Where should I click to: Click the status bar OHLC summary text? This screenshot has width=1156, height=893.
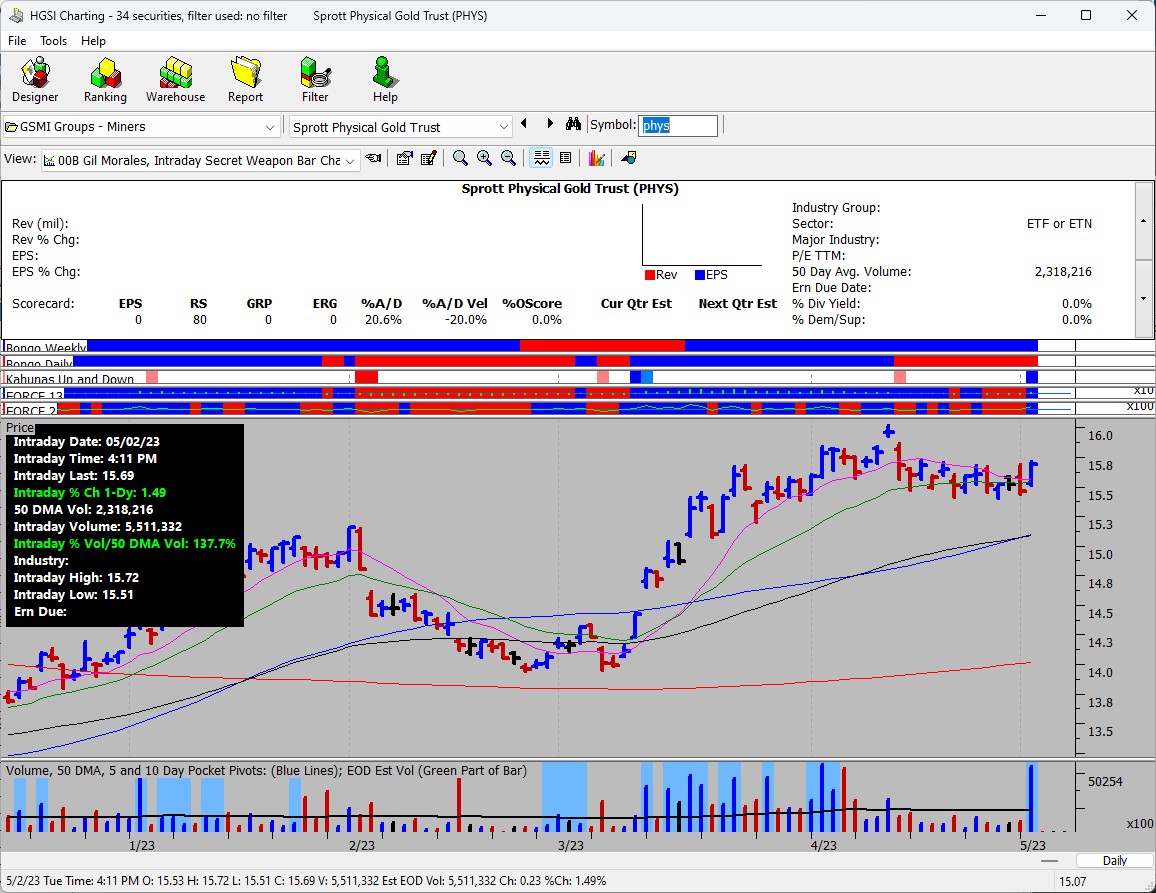(x=306, y=880)
